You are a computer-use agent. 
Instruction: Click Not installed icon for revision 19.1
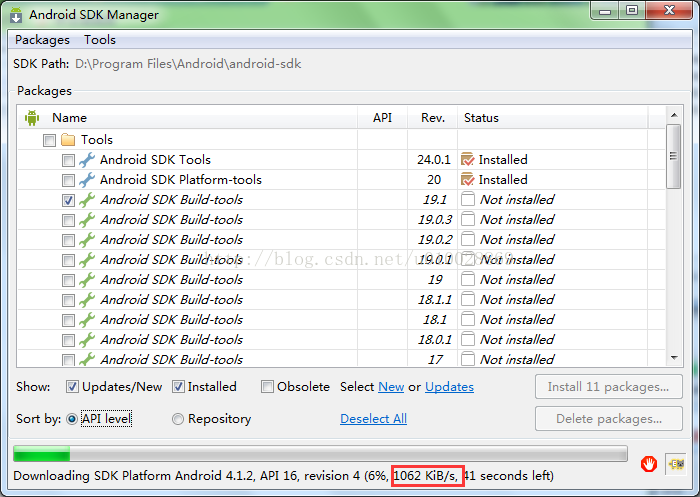467,199
